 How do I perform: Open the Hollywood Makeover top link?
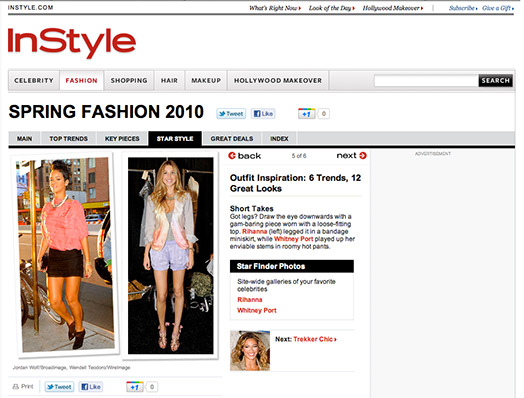click(393, 8)
